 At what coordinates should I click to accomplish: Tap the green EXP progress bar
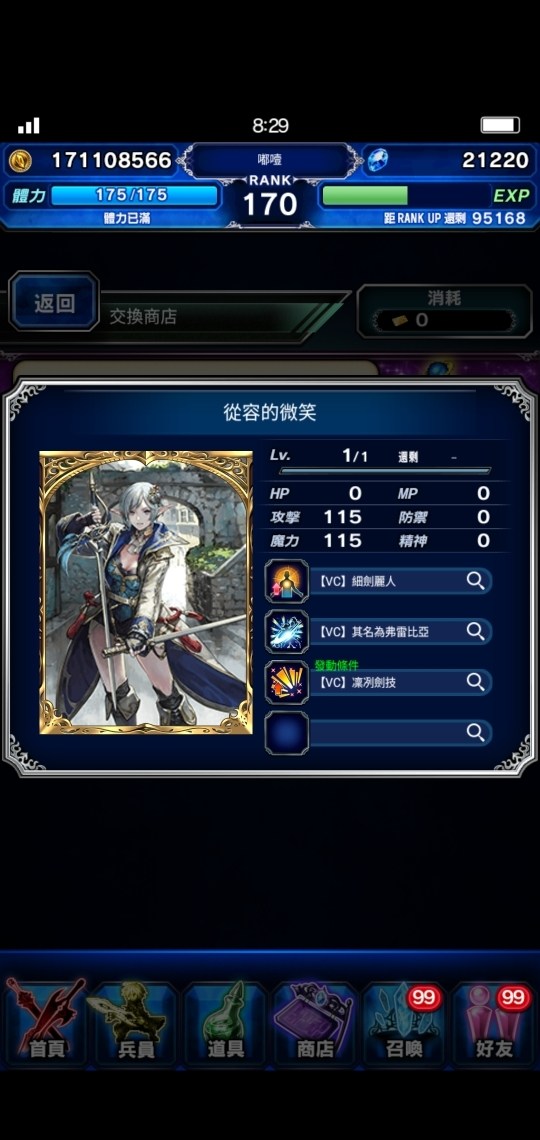(364, 196)
